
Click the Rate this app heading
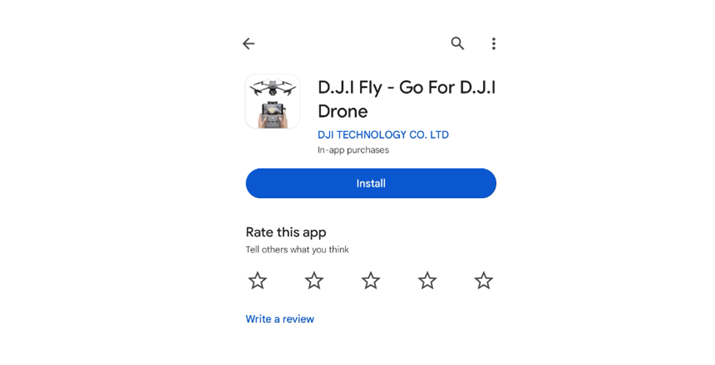pos(286,232)
